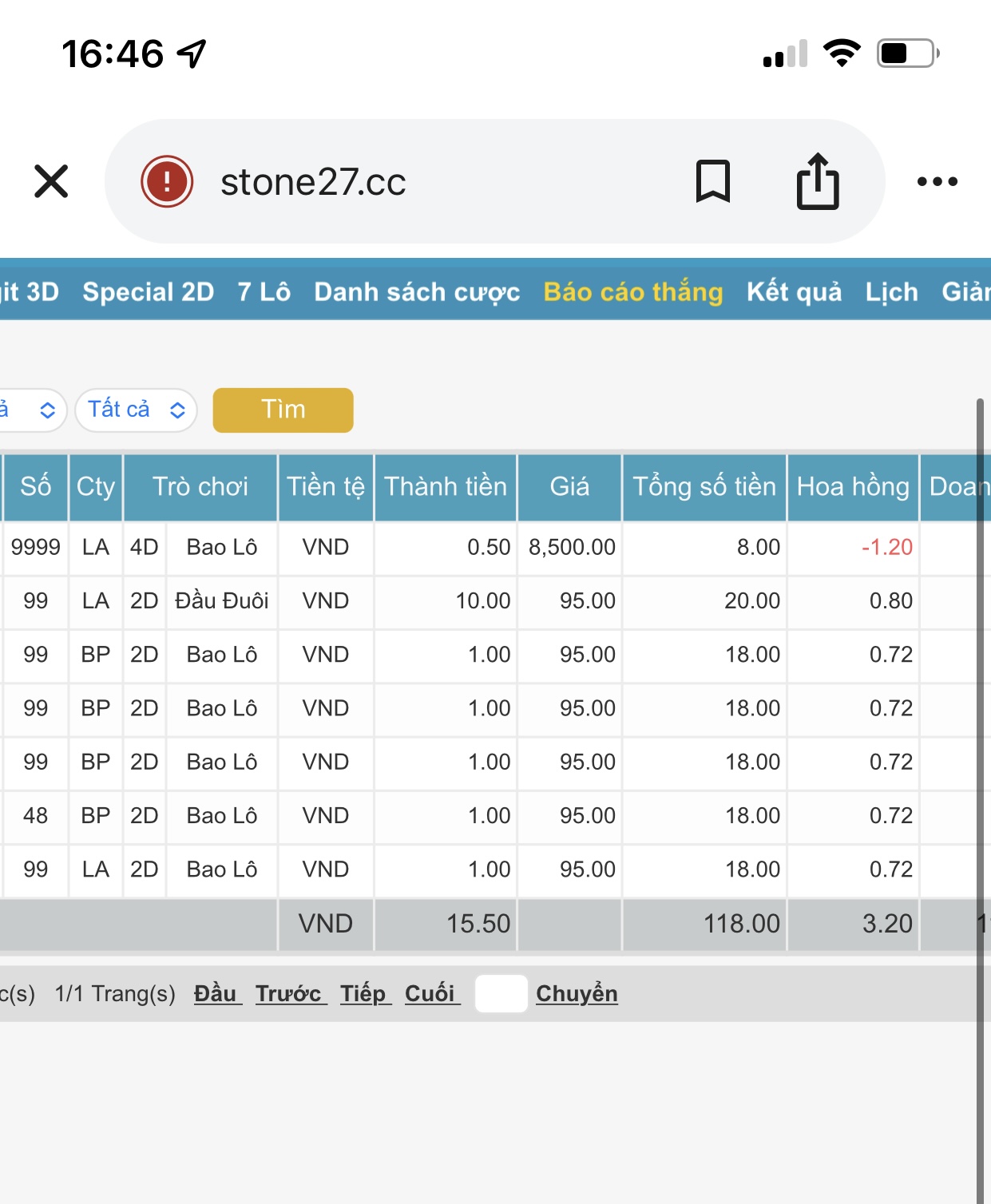Select the 7 Lô menu item
Screen dimensions: 991x1204
point(264,291)
